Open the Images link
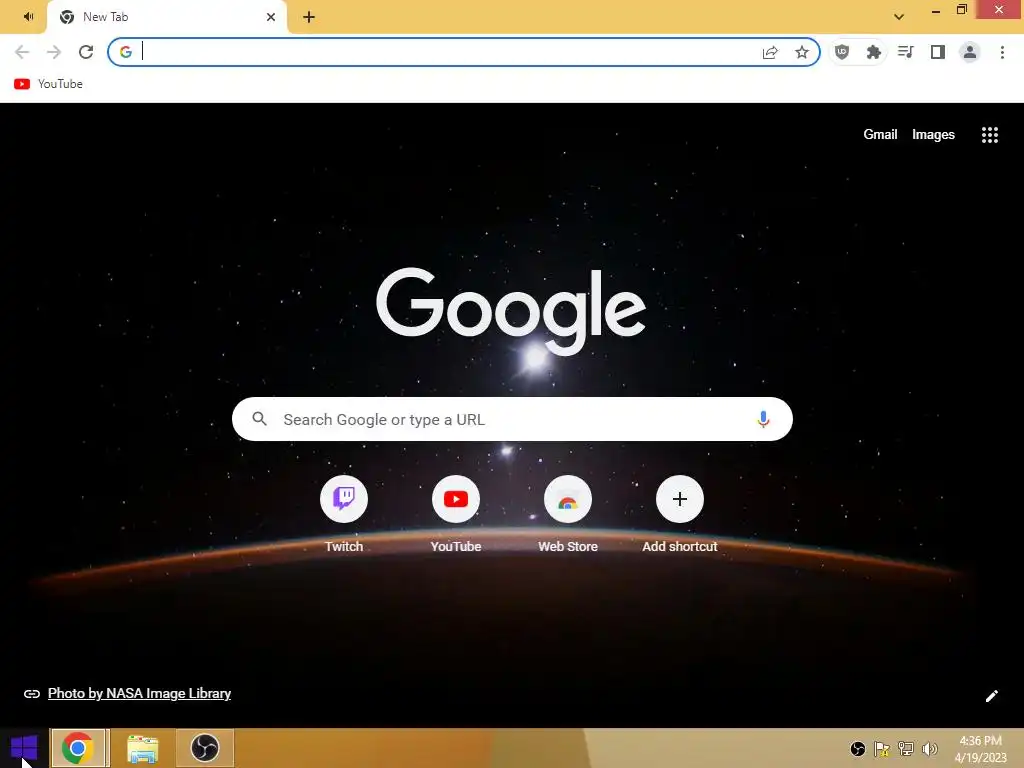 933,135
